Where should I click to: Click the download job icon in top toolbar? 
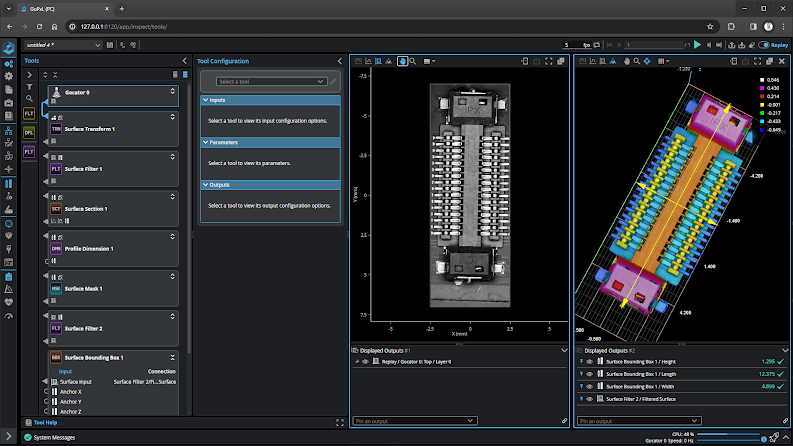(x=741, y=45)
